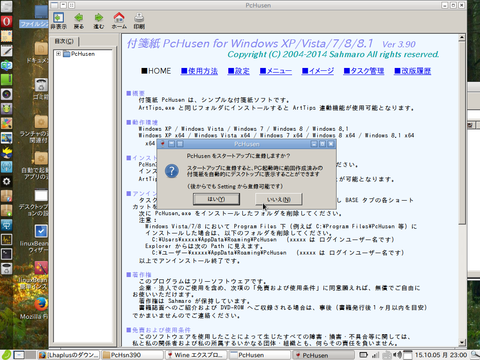Switch to Wine エクスプロ taskbar window
This screenshot has width=480, height=360.
(x=196, y=355)
